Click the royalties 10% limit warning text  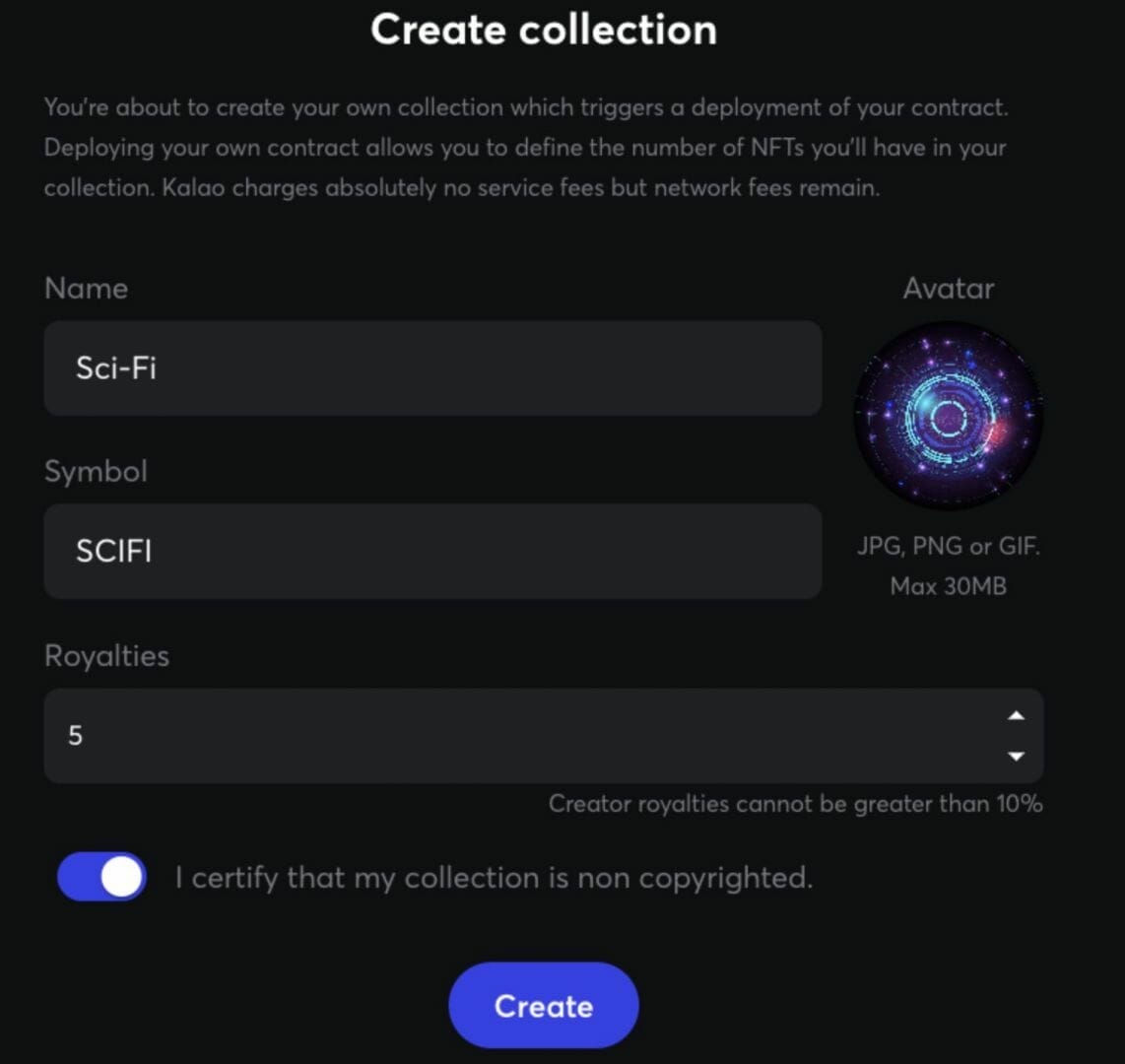coord(794,804)
